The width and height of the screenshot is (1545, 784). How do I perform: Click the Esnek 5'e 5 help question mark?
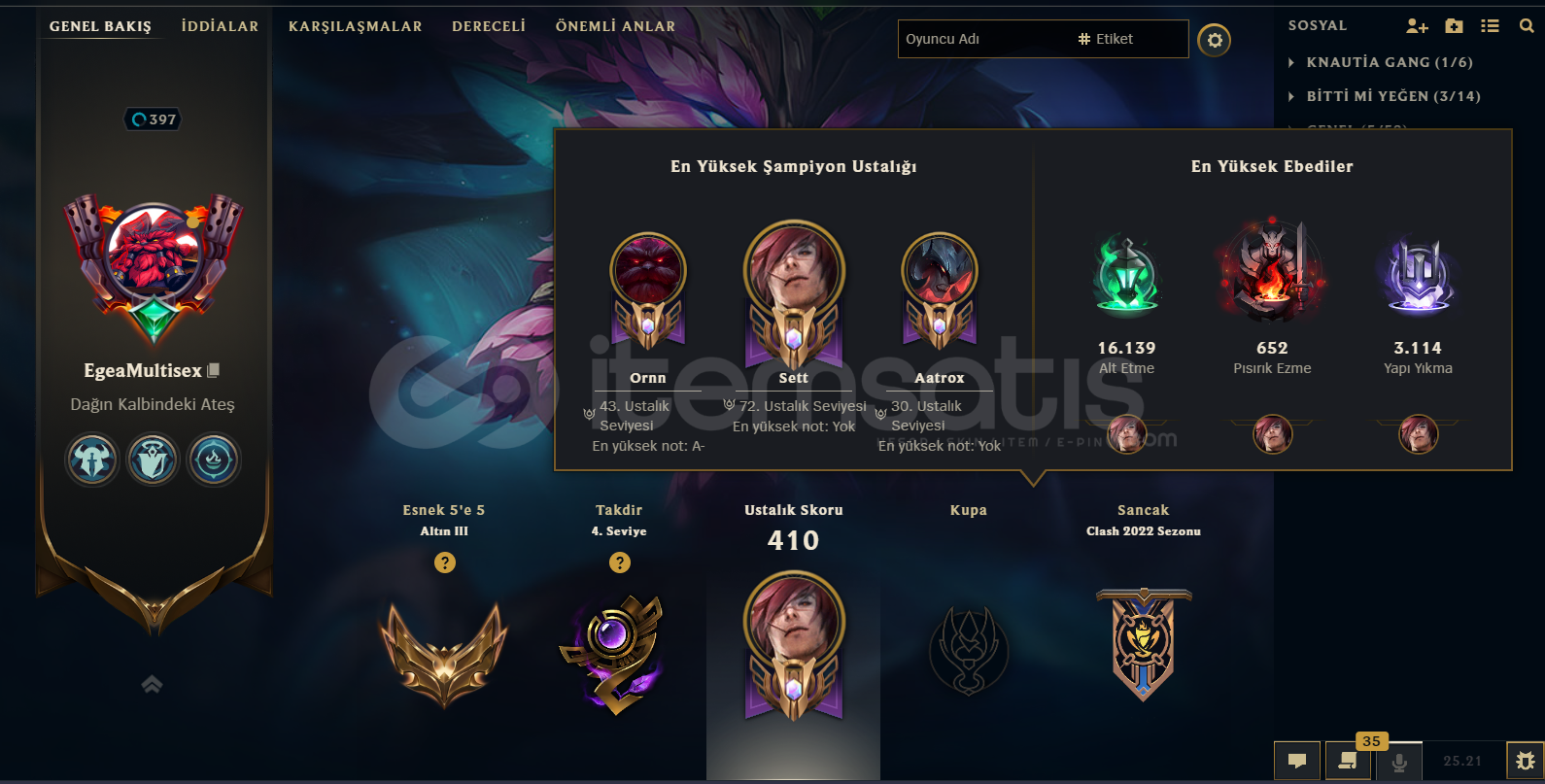445,562
